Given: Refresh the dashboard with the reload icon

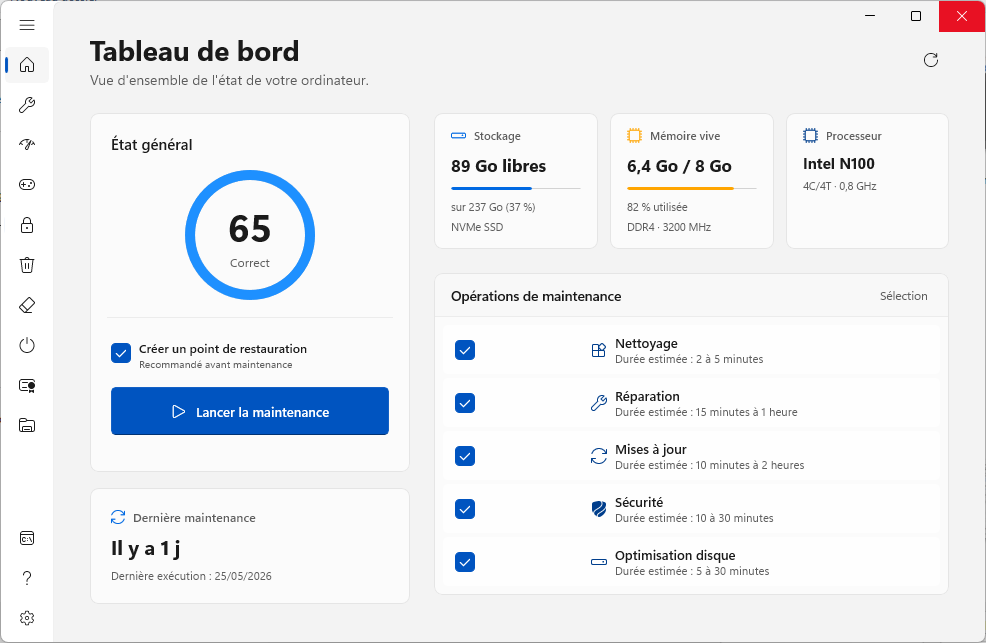Looking at the screenshot, I should coord(931,60).
